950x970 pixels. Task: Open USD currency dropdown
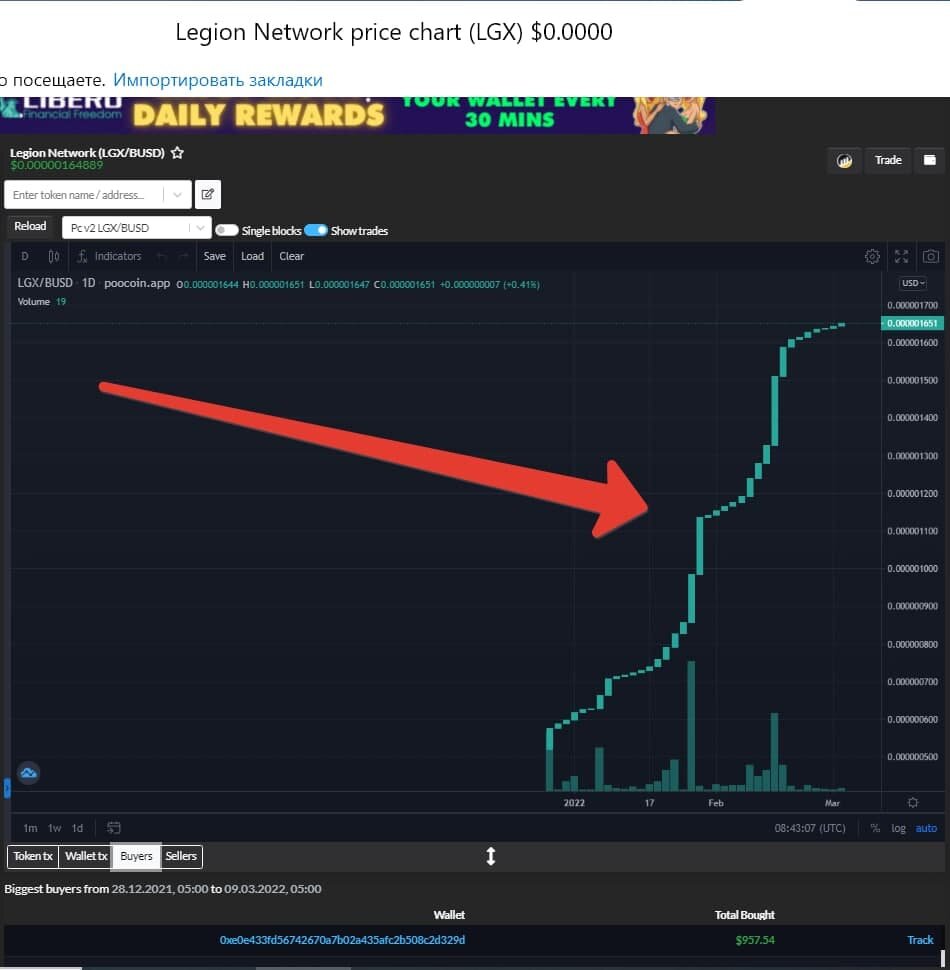click(x=913, y=283)
